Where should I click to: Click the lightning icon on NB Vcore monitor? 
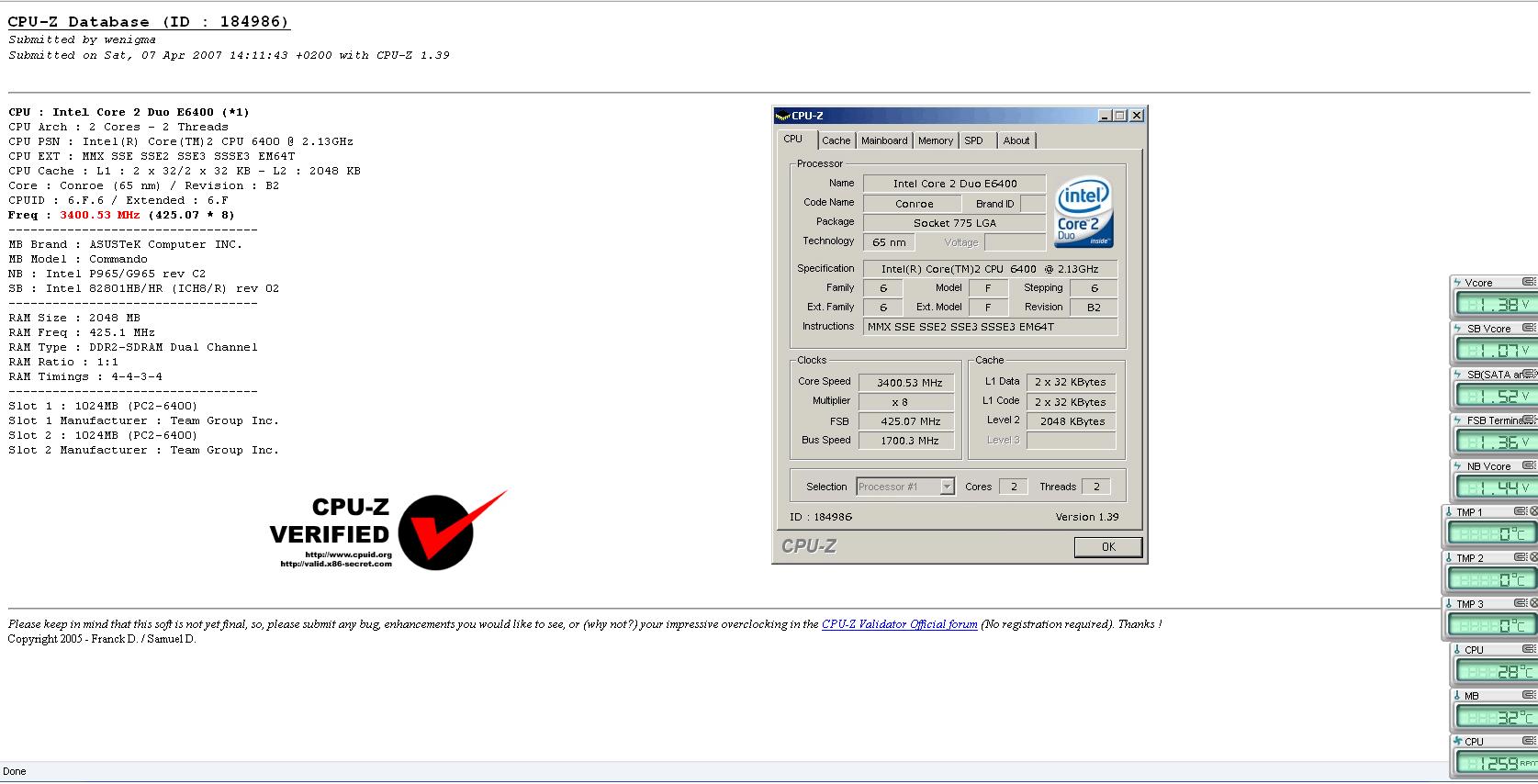(x=1457, y=465)
